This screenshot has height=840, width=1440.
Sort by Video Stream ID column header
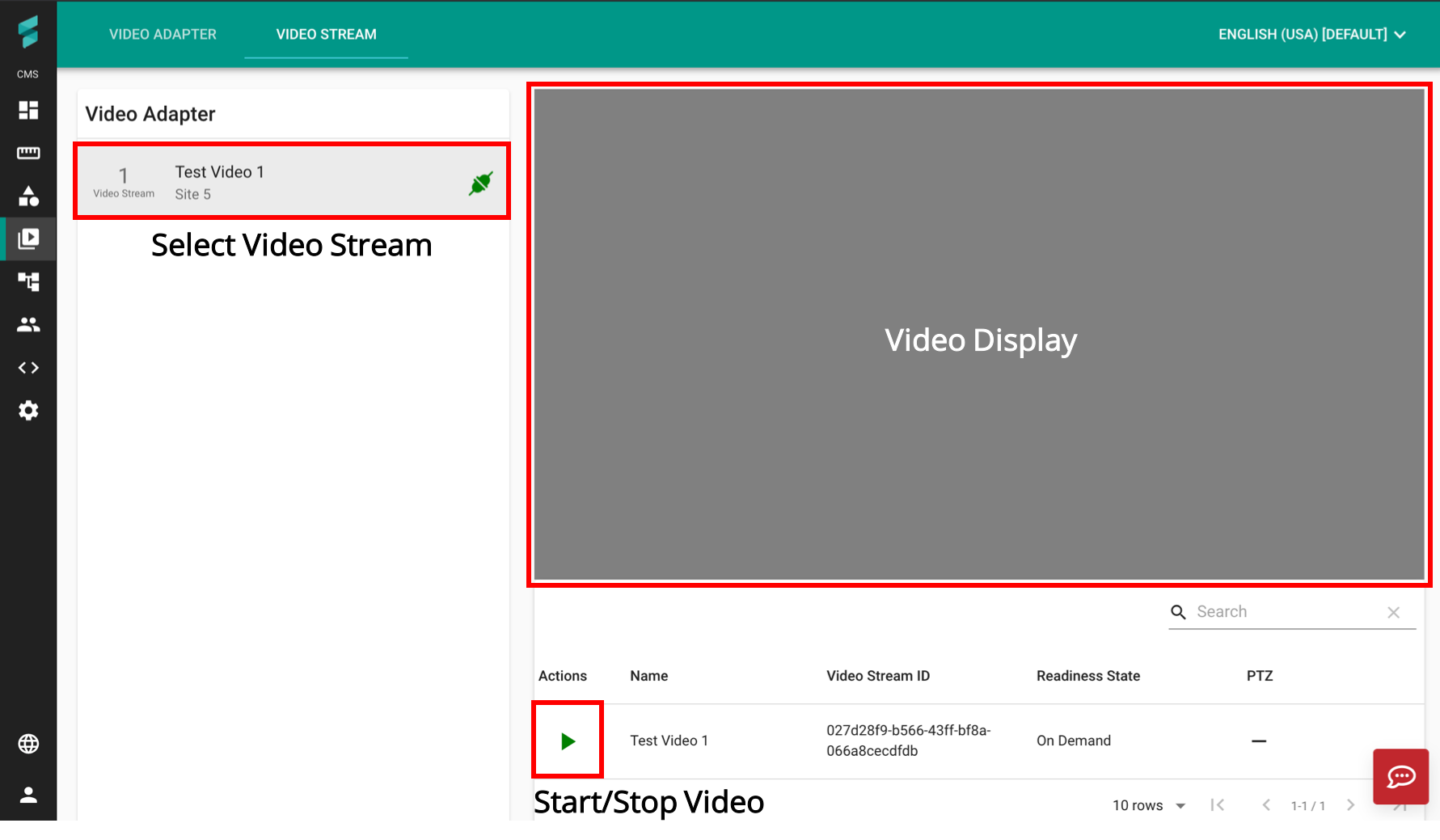pyautogui.click(x=878, y=676)
